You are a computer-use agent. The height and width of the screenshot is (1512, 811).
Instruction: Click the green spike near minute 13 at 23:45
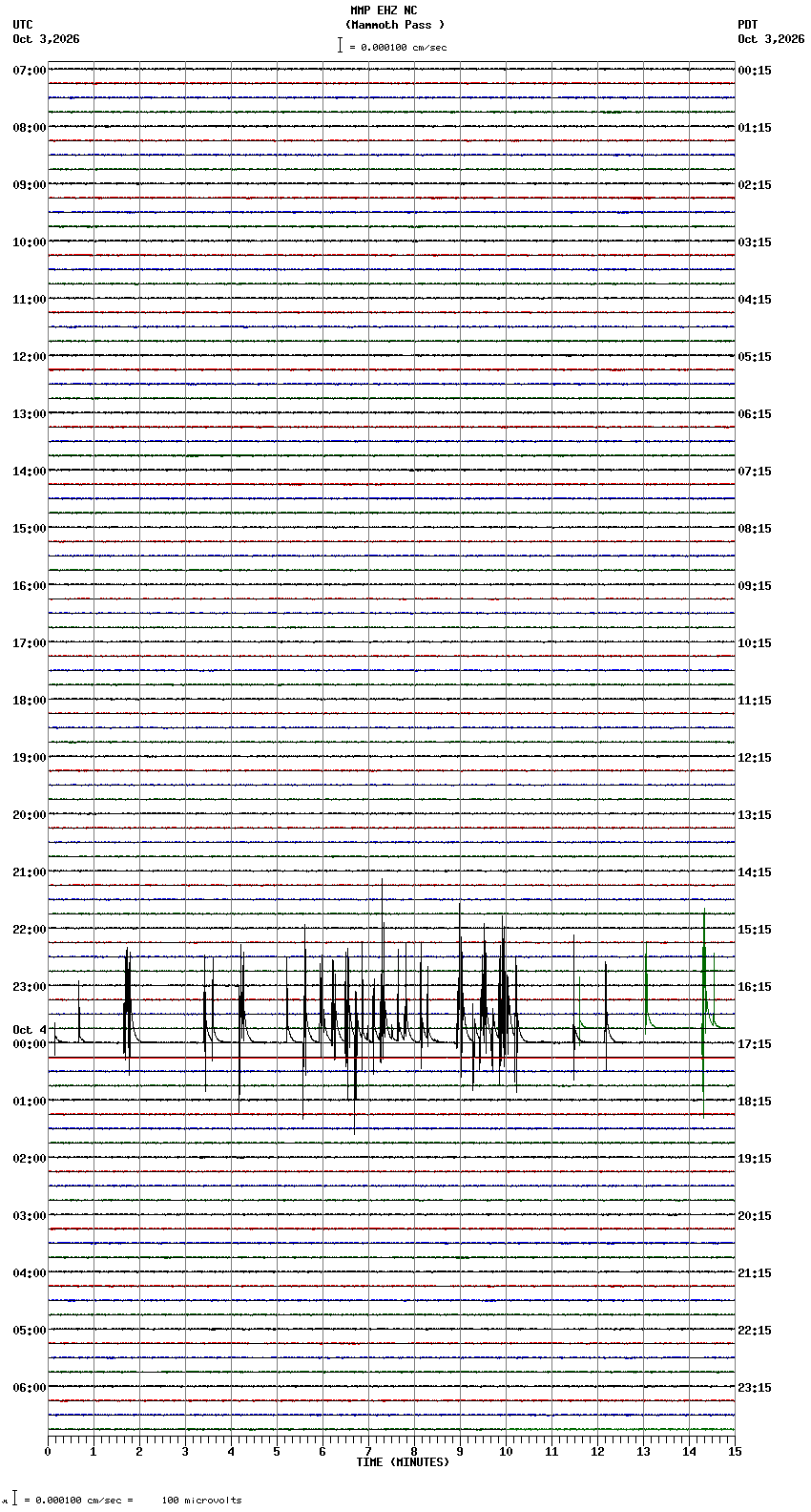click(646, 988)
